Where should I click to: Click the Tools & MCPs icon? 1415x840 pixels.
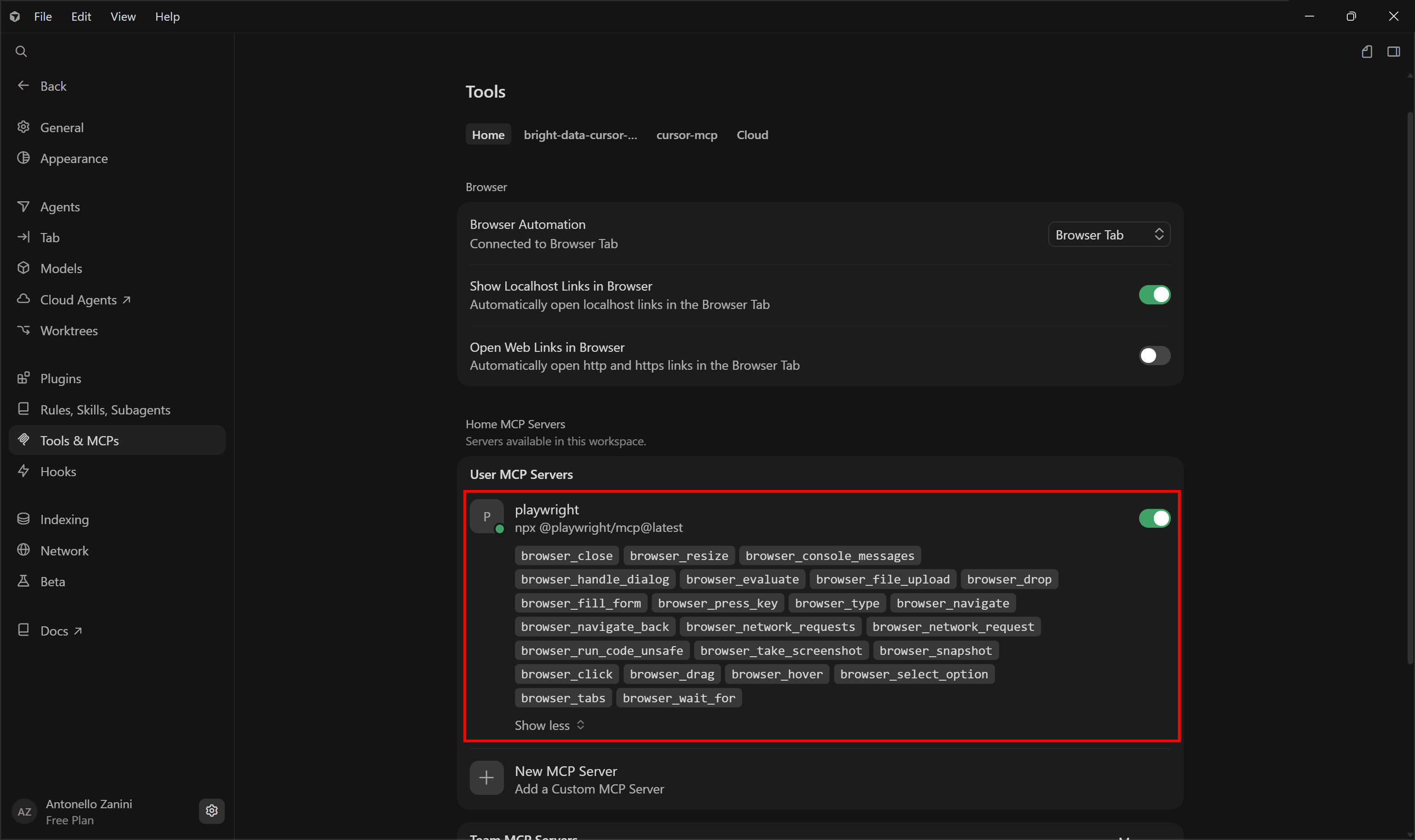pyautogui.click(x=23, y=440)
